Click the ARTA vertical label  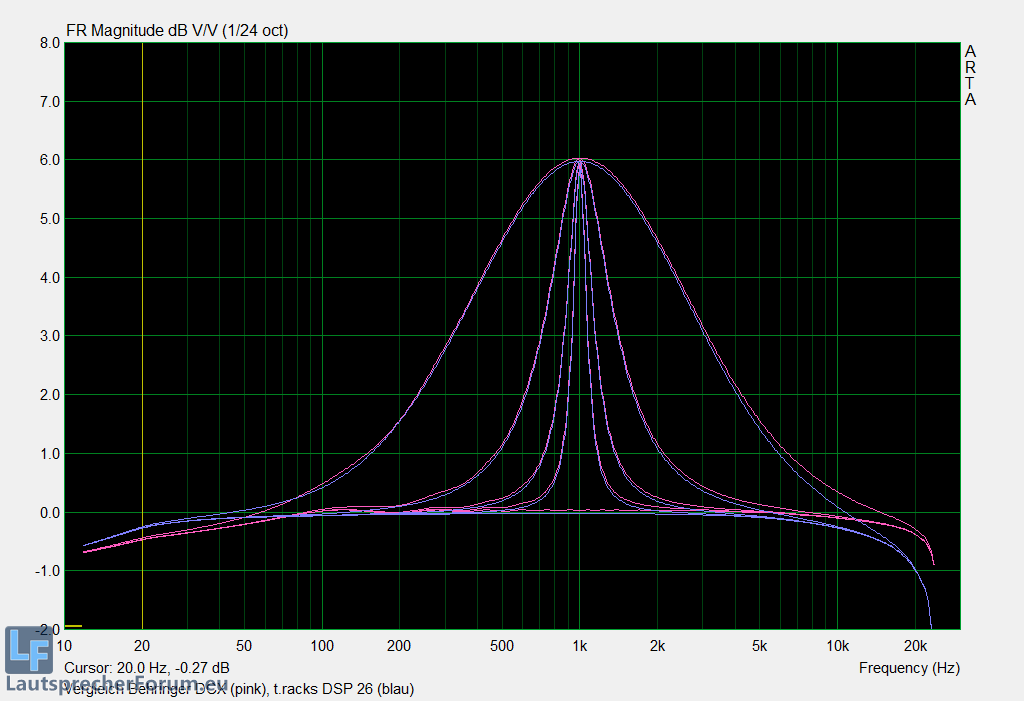point(970,75)
